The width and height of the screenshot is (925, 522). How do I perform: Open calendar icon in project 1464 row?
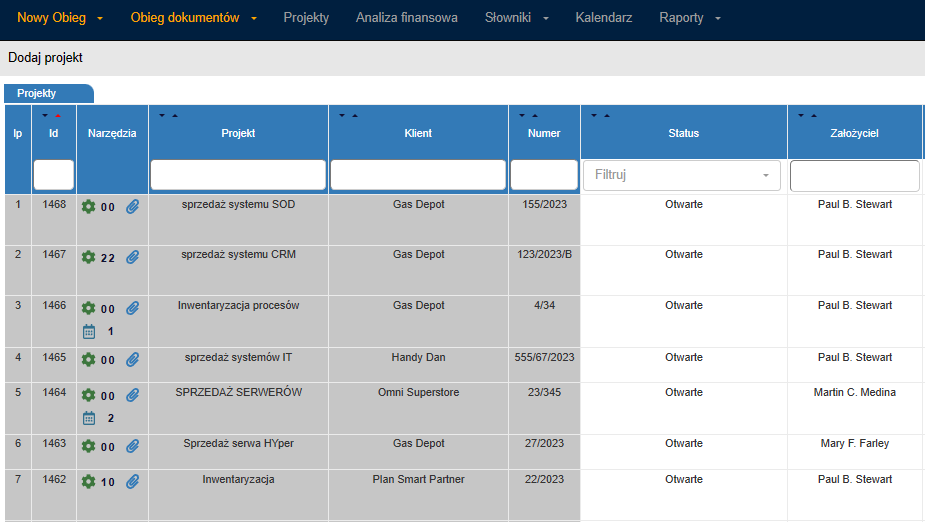(x=88, y=418)
